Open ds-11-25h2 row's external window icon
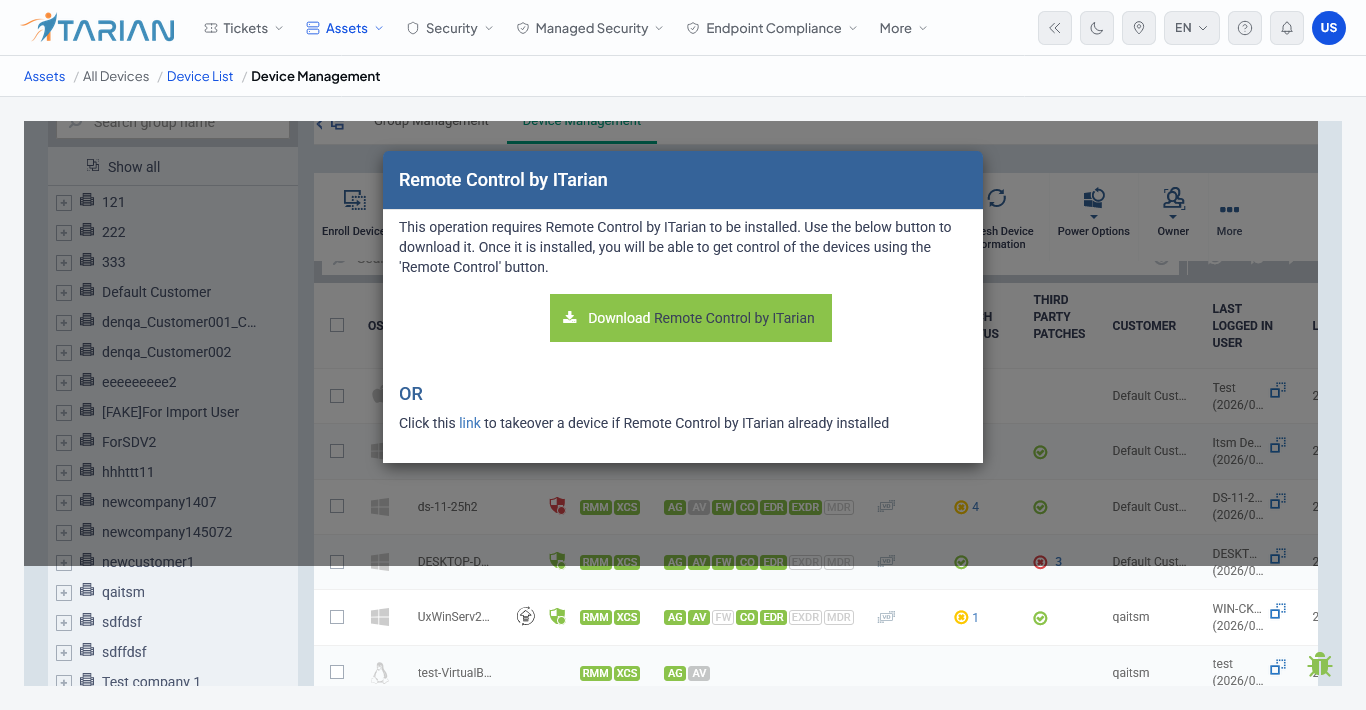Screen dimensions: 1366x710 (x=1278, y=499)
